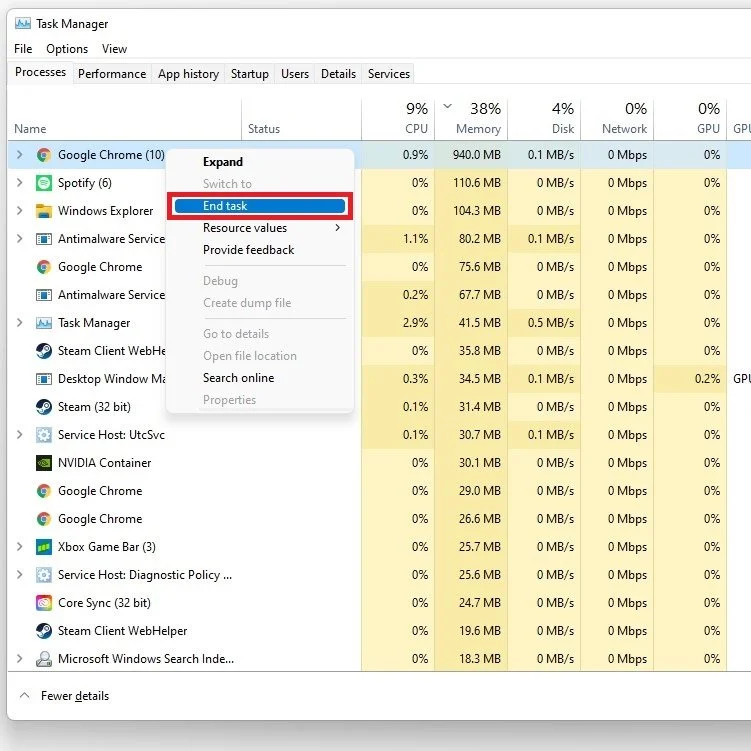The image size is (751, 751).
Task: Open the Services tab
Action: click(x=389, y=74)
